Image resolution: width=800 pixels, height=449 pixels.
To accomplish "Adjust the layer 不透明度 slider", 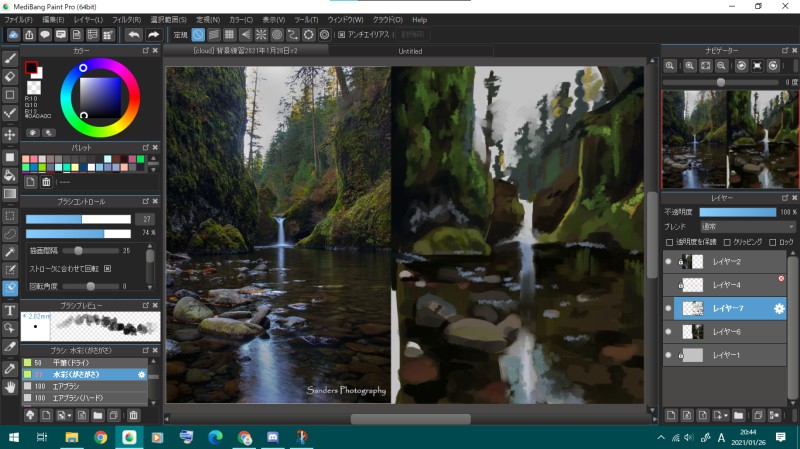I will pyautogui.click(x=738, y=212).
